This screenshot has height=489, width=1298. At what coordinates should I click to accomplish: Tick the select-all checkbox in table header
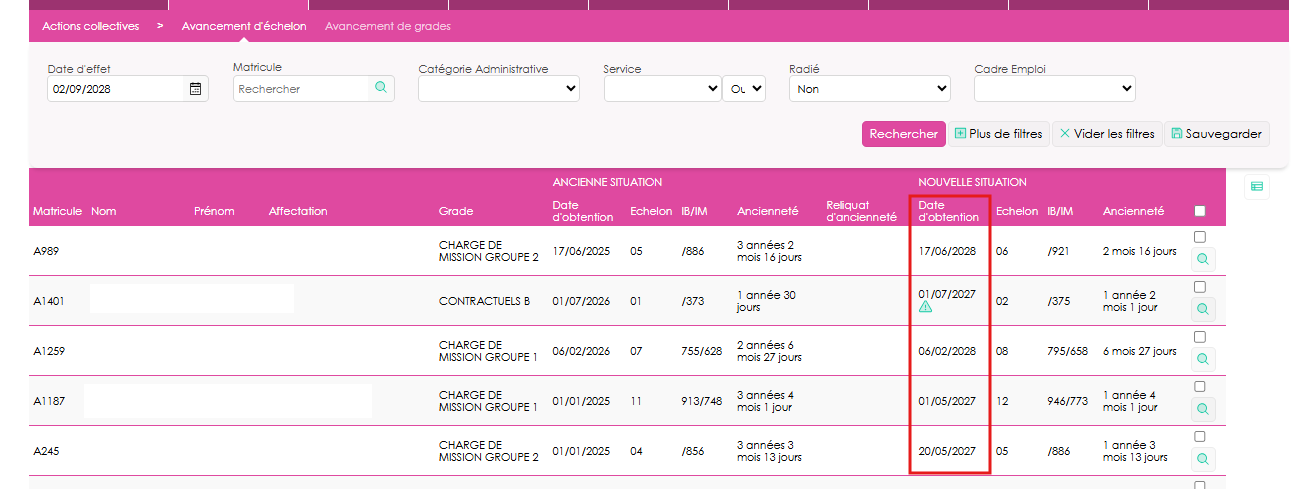coord(1200,211)
